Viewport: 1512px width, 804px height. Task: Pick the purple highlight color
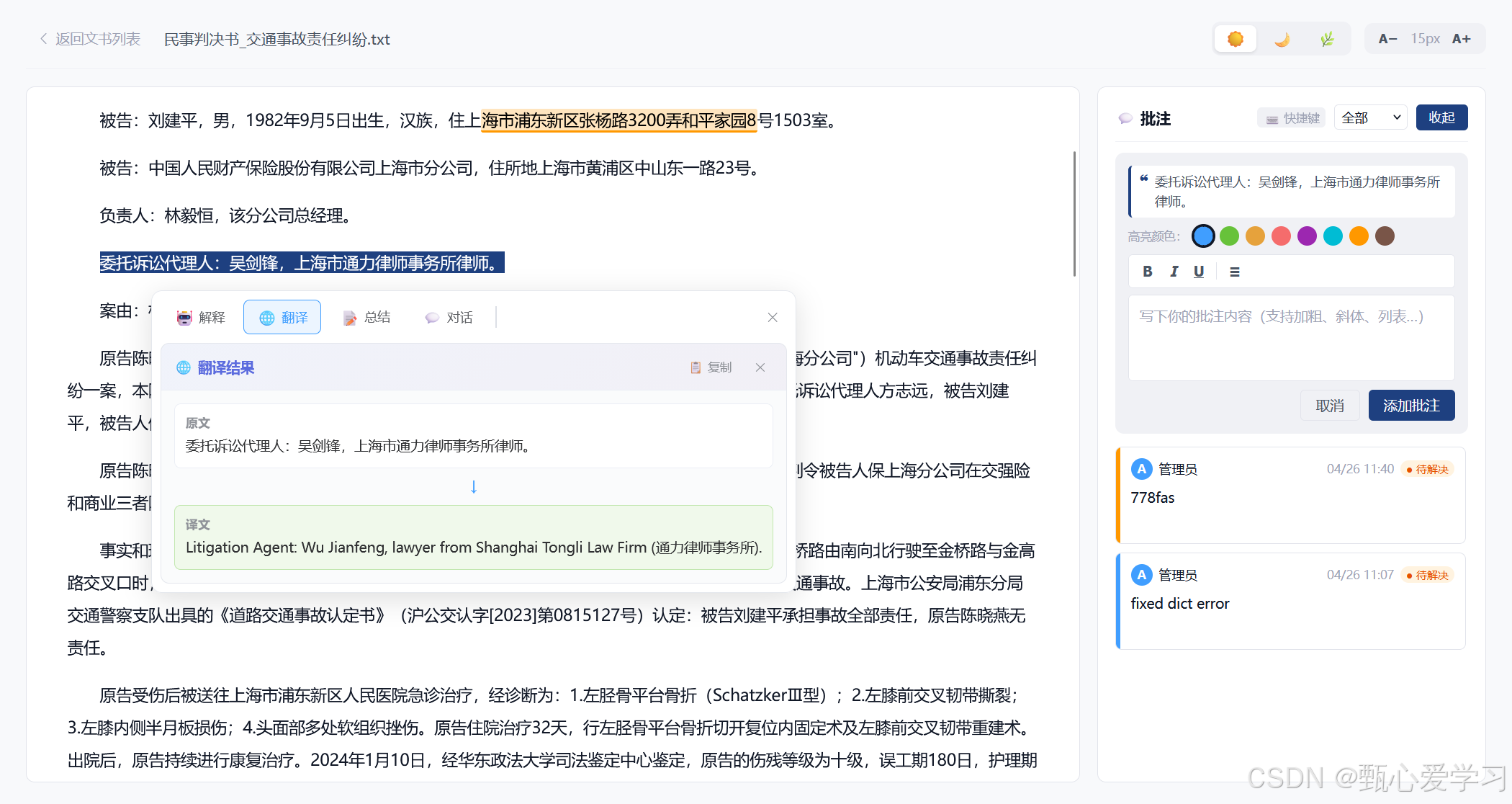pyautogui.click(x=1307, y=236)
